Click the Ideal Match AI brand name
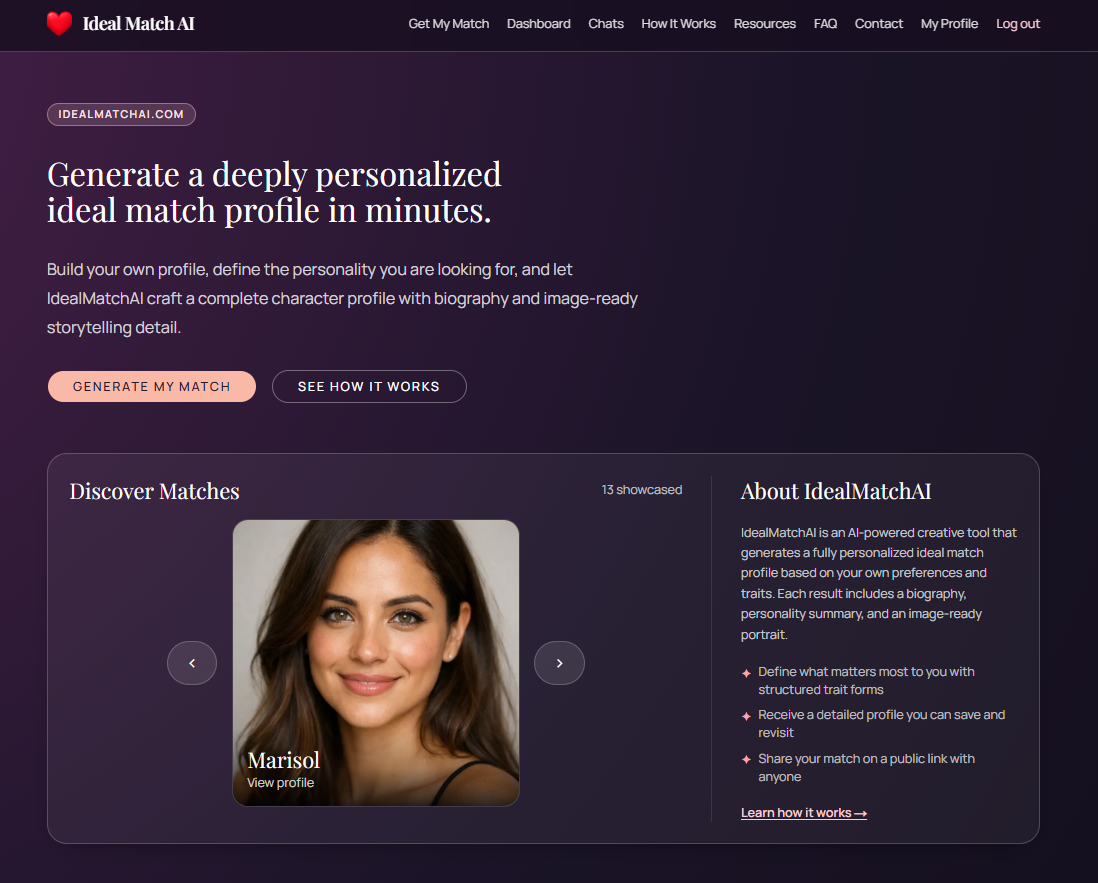Image resolution: width=1098 pixels, height=883 pixels. tap(139, 24)
